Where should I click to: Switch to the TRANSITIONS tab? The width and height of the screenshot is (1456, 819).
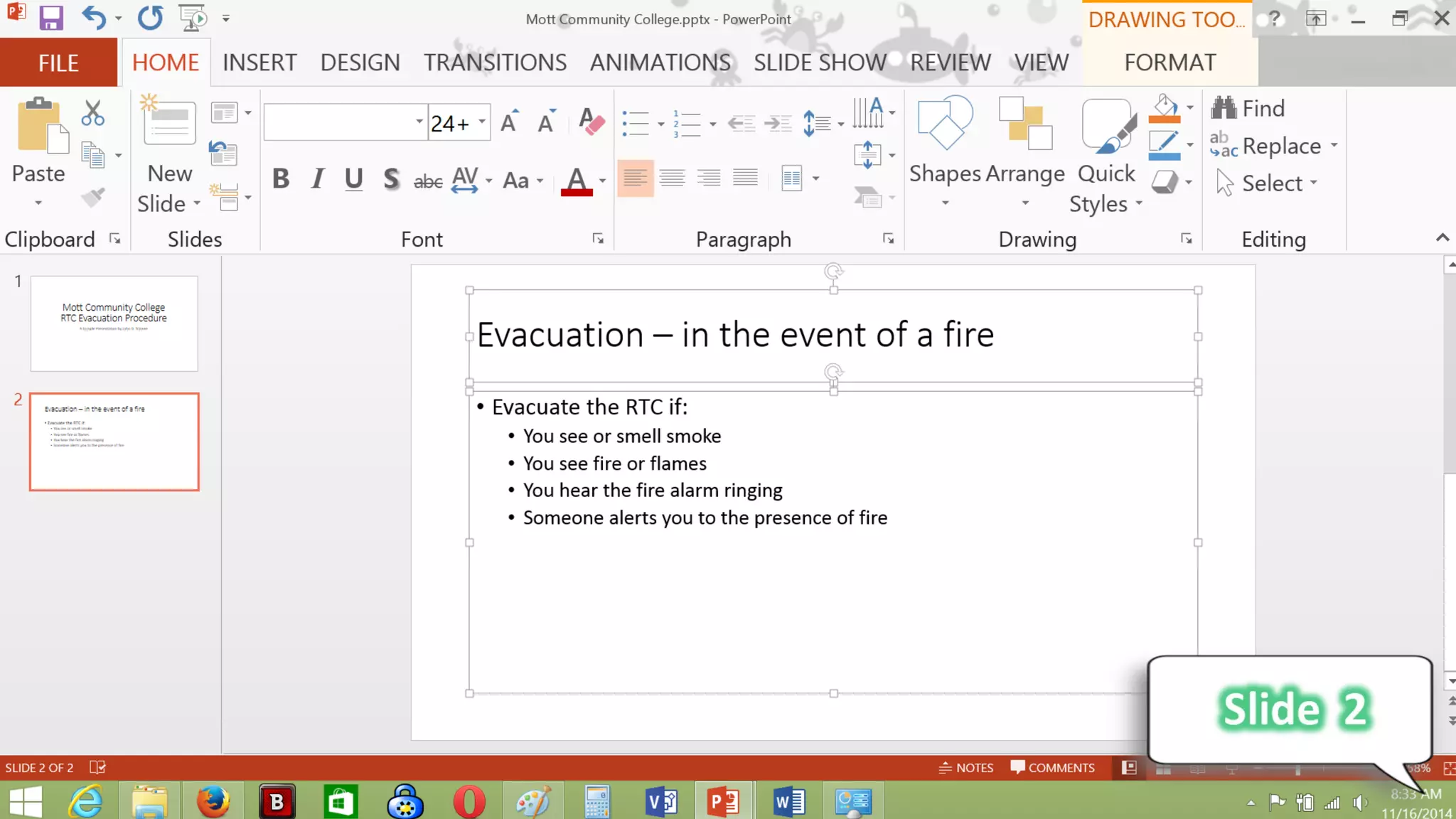coord(495,63)
